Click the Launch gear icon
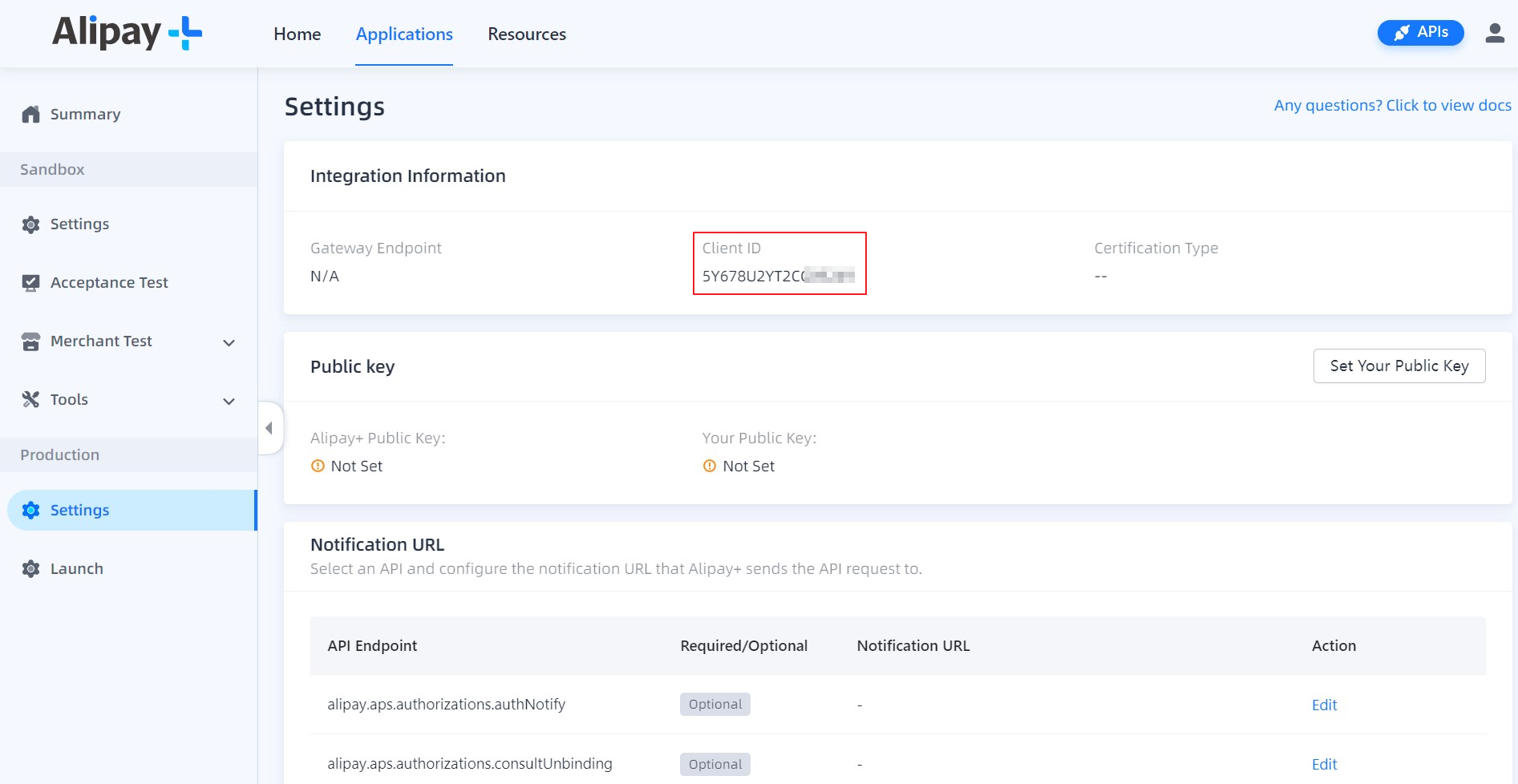The width and height of the screenshot is (1518, 784). pos(30,568)
